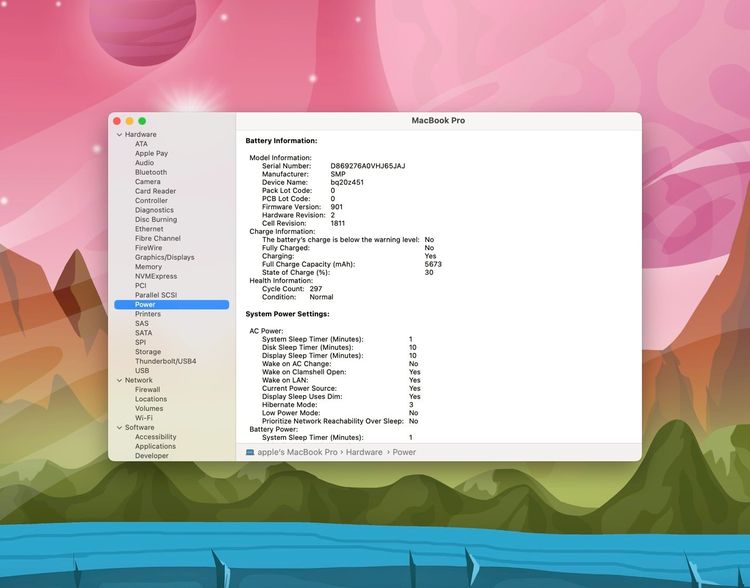750x588 pixels.
Task: Select Memory in the sidebar
Action: point(148,267)
